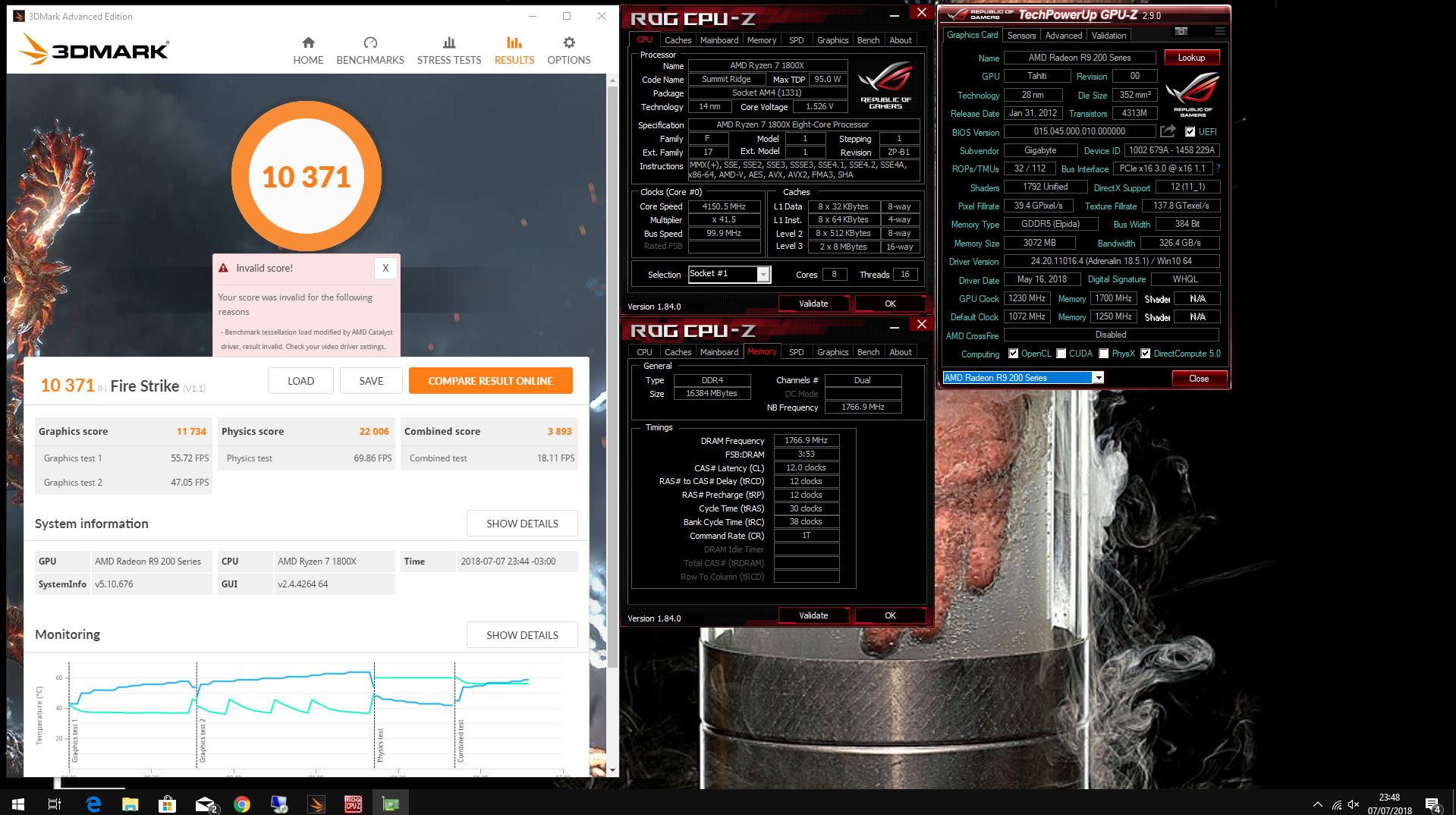Switch to Validation tab in GPU-Z
The image size is (1456, 815).
pos(1109,36)
